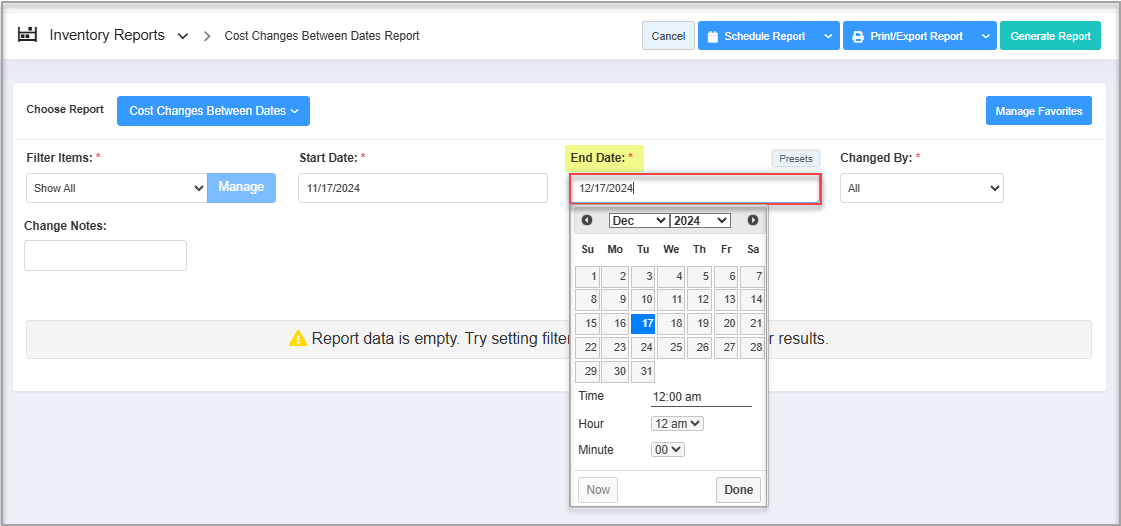Select December 25 in the calendar
The height and width of the screenshot is (526, 1121).
[x=670, y=348]
